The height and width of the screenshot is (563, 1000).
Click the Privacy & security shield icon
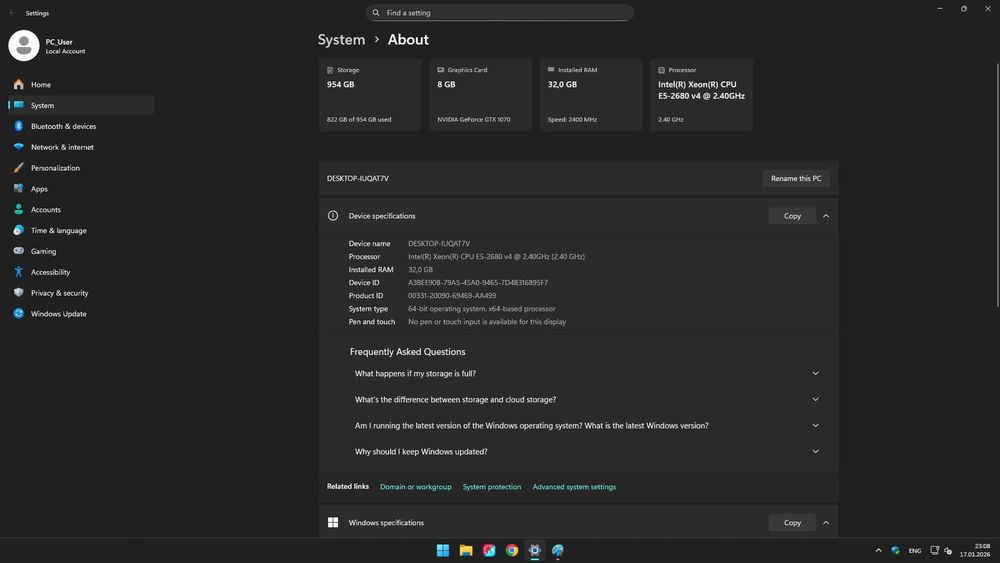click(18, 293)
